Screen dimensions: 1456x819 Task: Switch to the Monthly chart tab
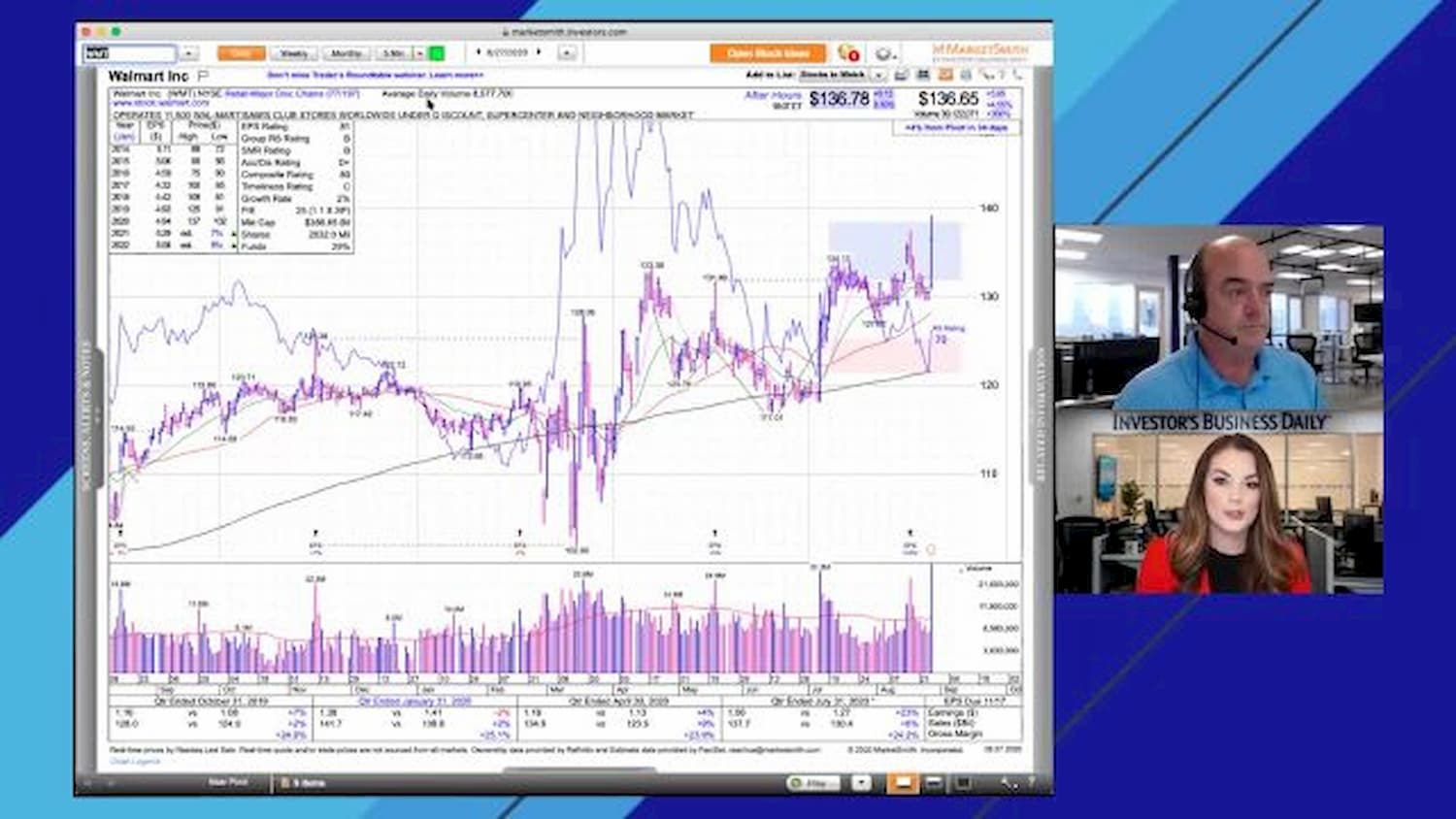click(x=347, y=53)
